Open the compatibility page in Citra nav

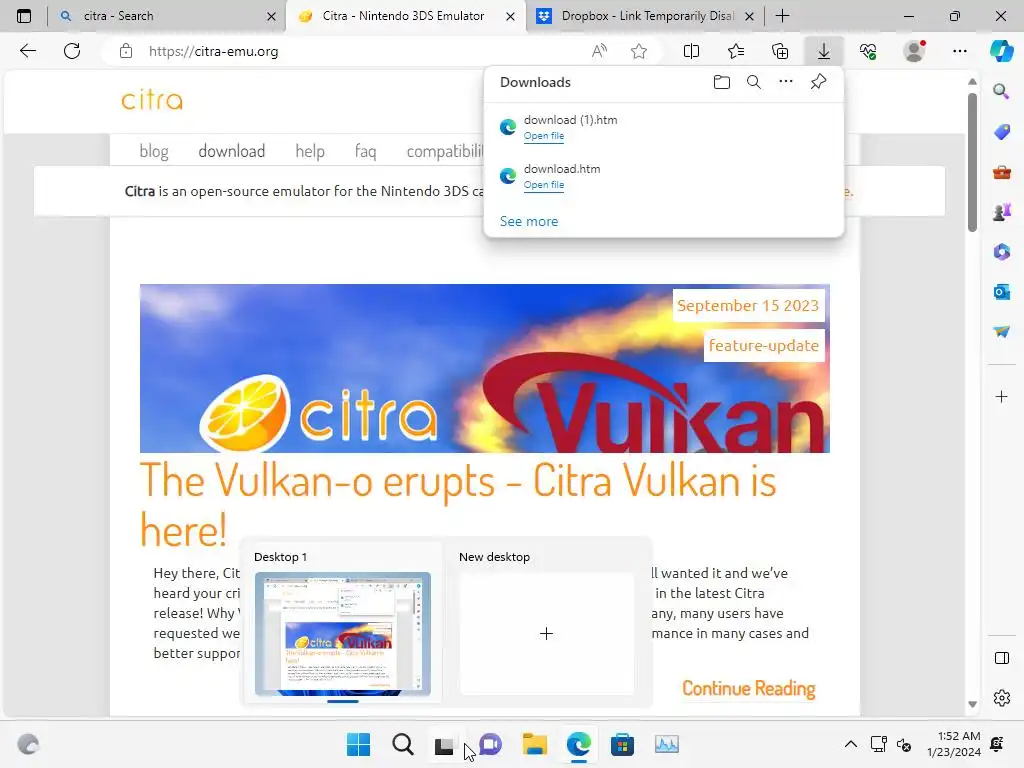(445, 152)
